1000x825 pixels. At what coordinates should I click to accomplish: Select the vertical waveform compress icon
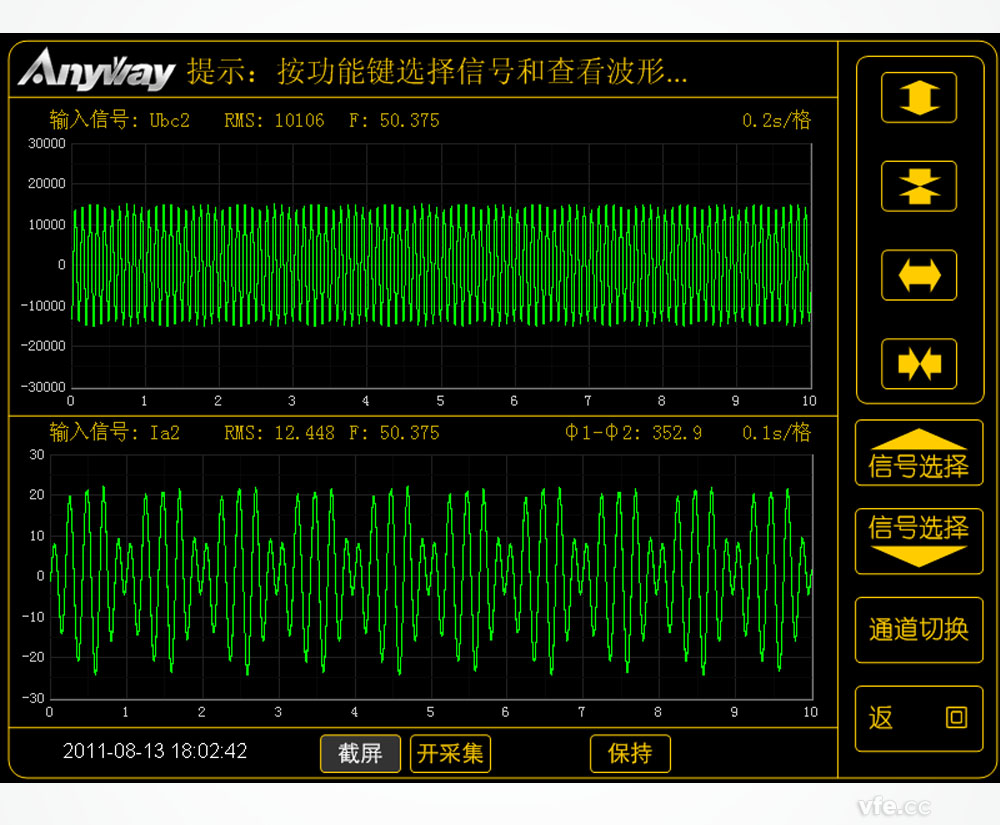pyautogui.click(x=917, y=186)
